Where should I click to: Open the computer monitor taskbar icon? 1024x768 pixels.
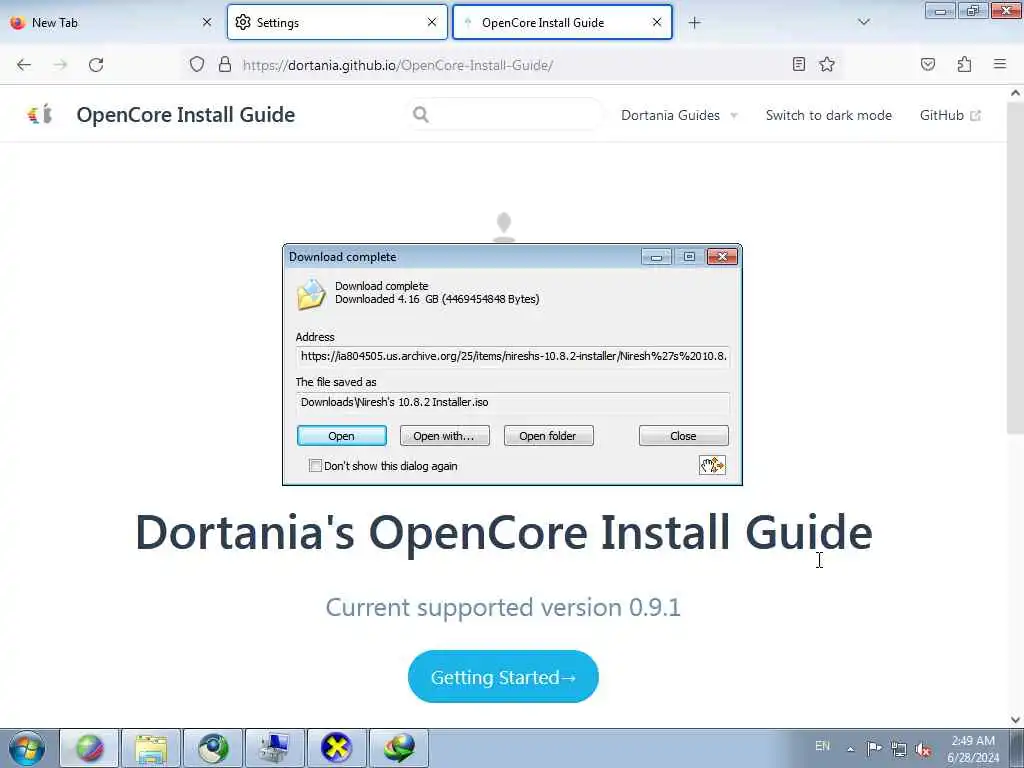[x=274, y=748]
